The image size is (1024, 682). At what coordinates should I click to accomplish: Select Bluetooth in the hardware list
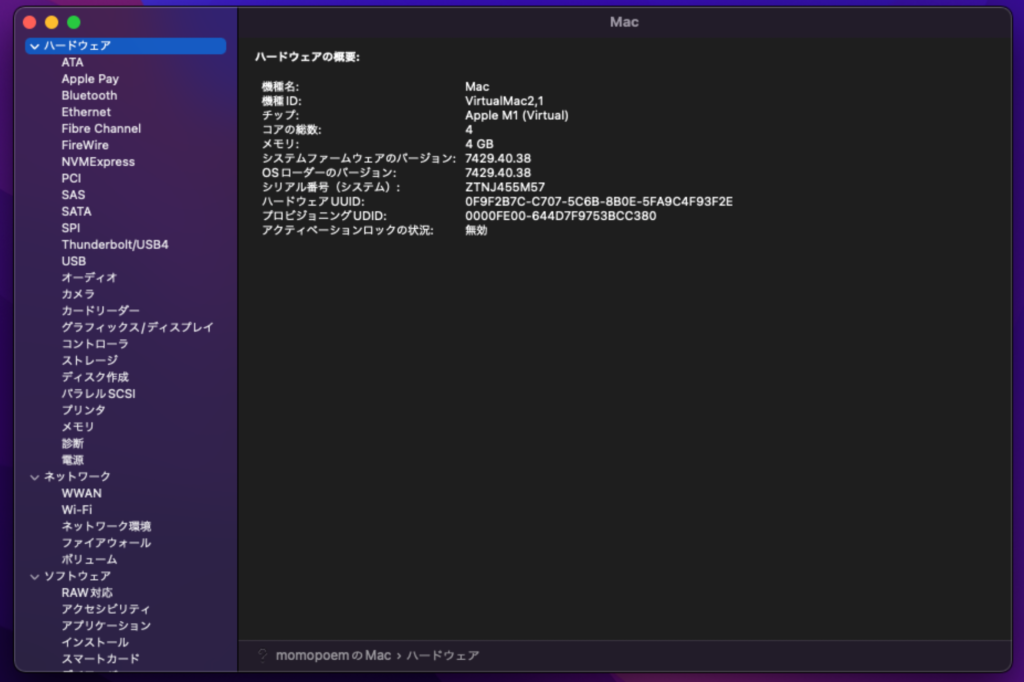89,95
